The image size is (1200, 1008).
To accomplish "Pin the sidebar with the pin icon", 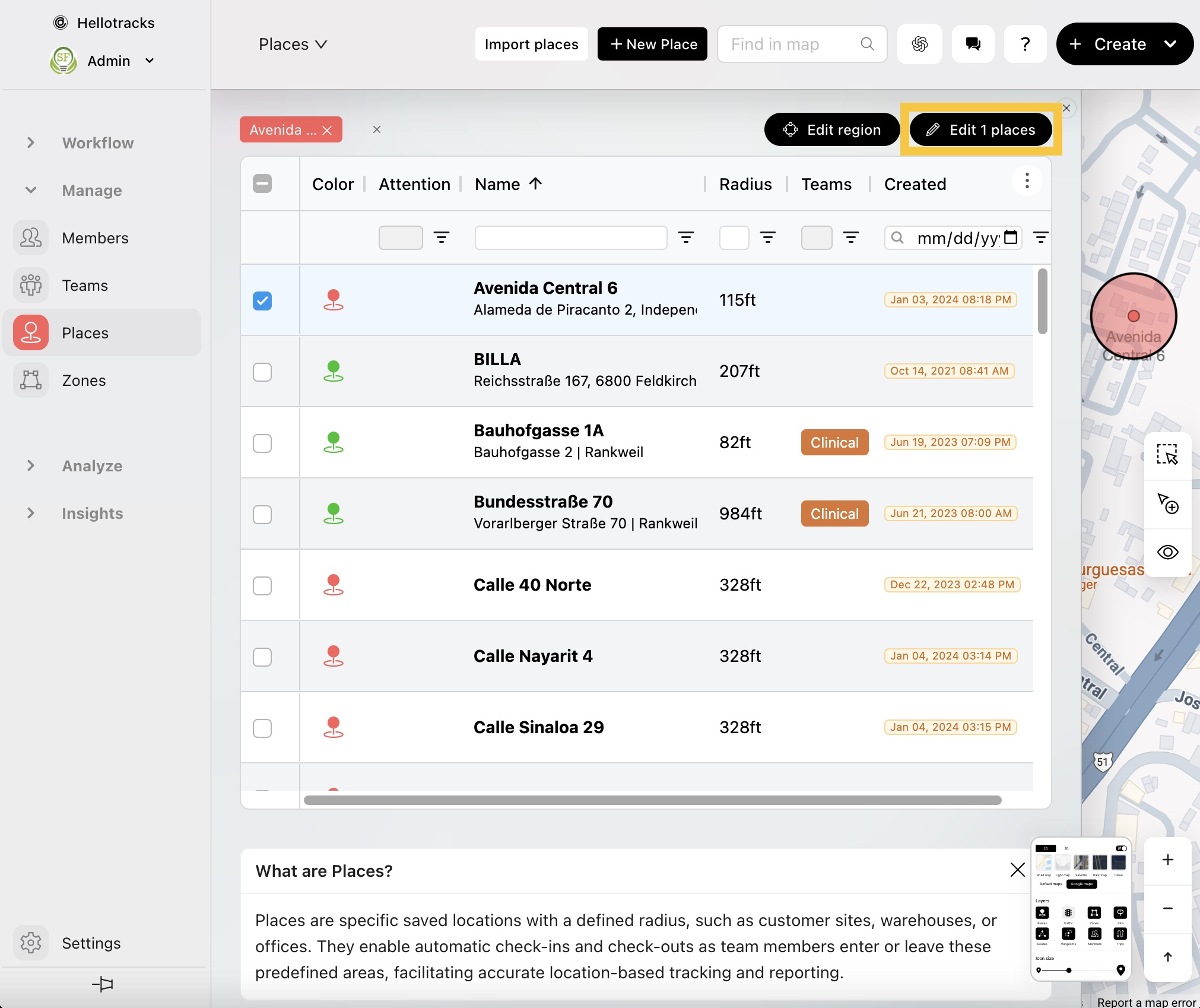I will click(103, 984).
